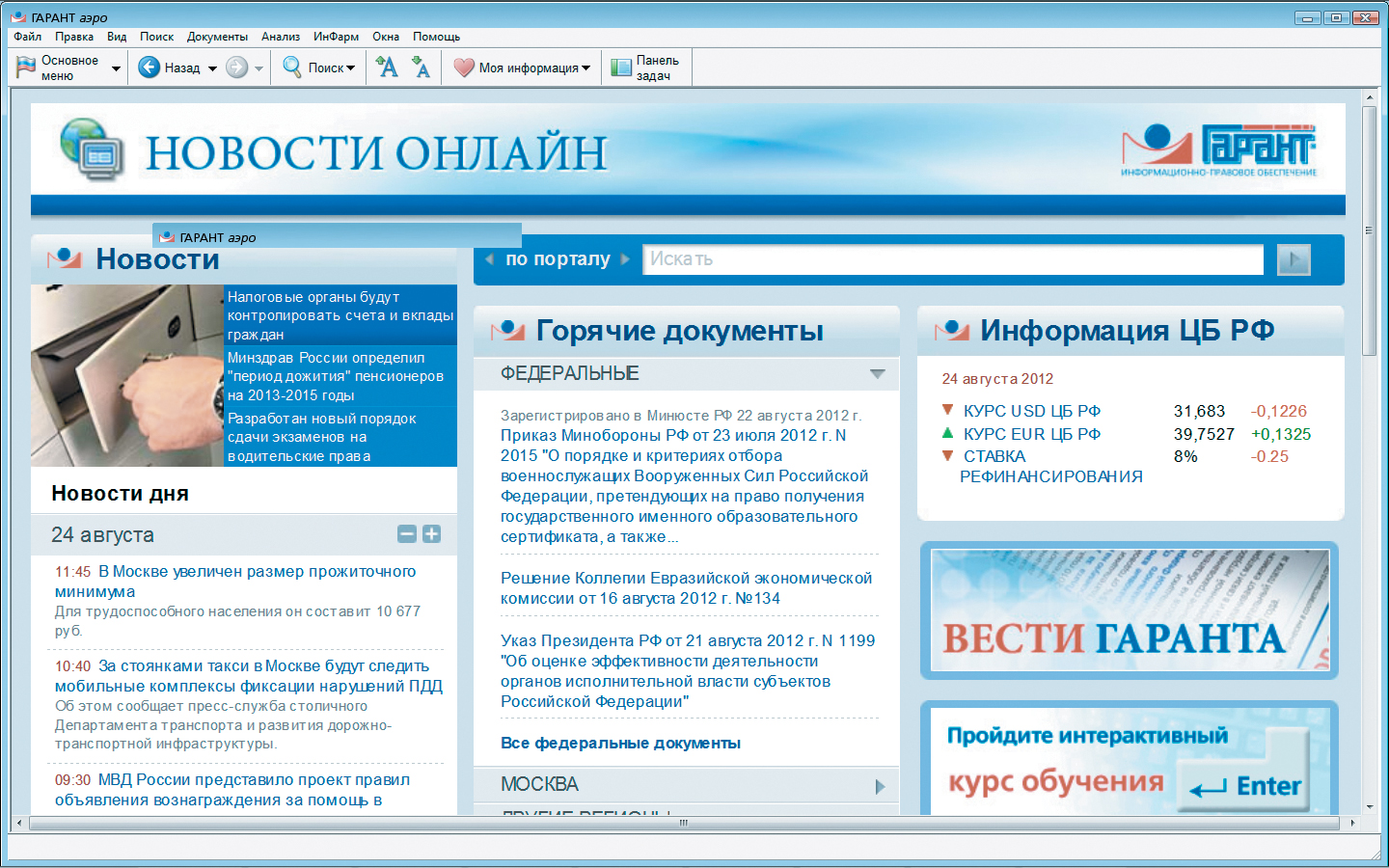Click the globe monitor icon in banner
Screen dimensions: 1389x868
point(92,149)
